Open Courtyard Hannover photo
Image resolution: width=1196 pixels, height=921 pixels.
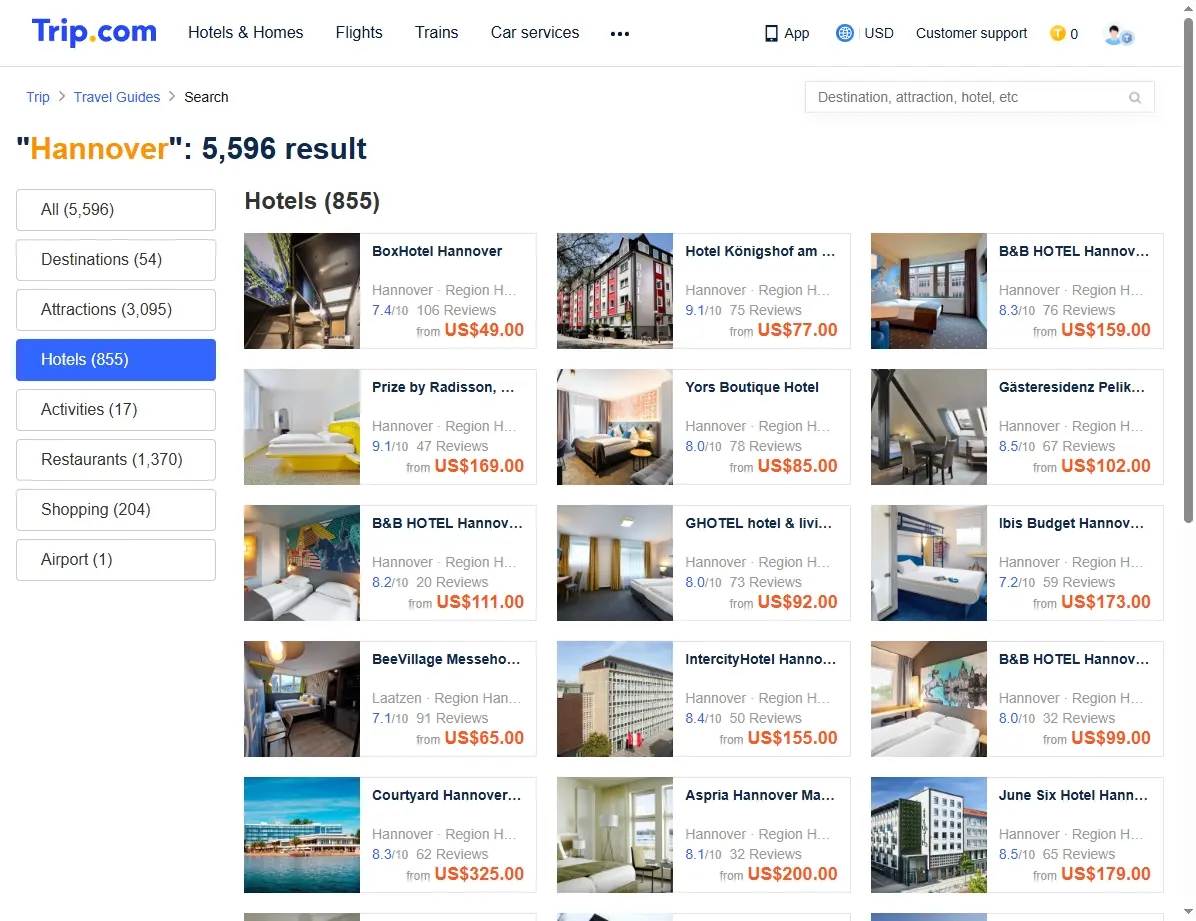[301, 835]
